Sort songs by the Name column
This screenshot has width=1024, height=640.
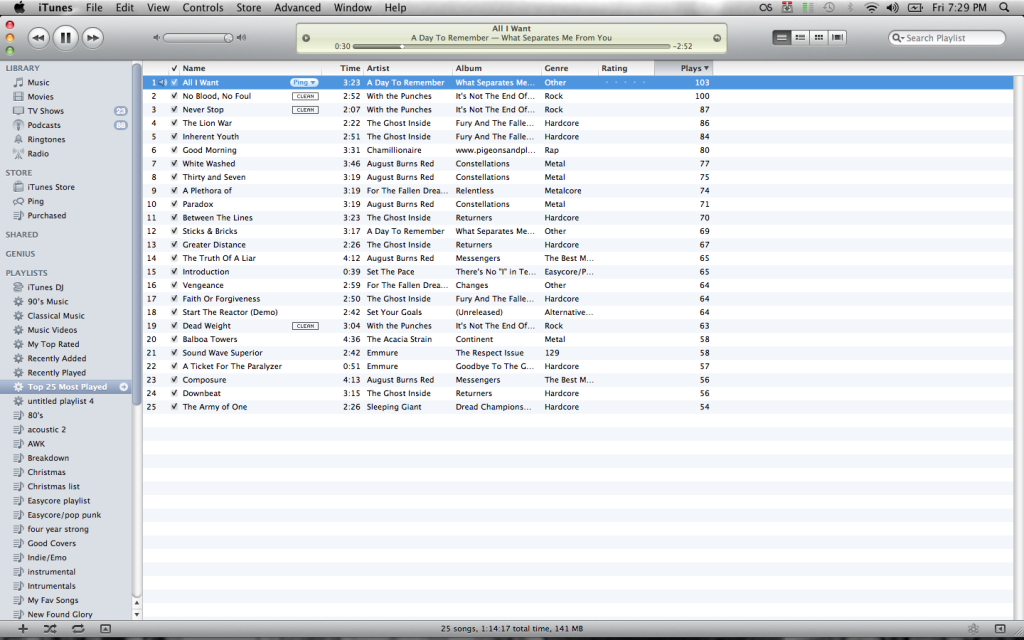[251, 68]
